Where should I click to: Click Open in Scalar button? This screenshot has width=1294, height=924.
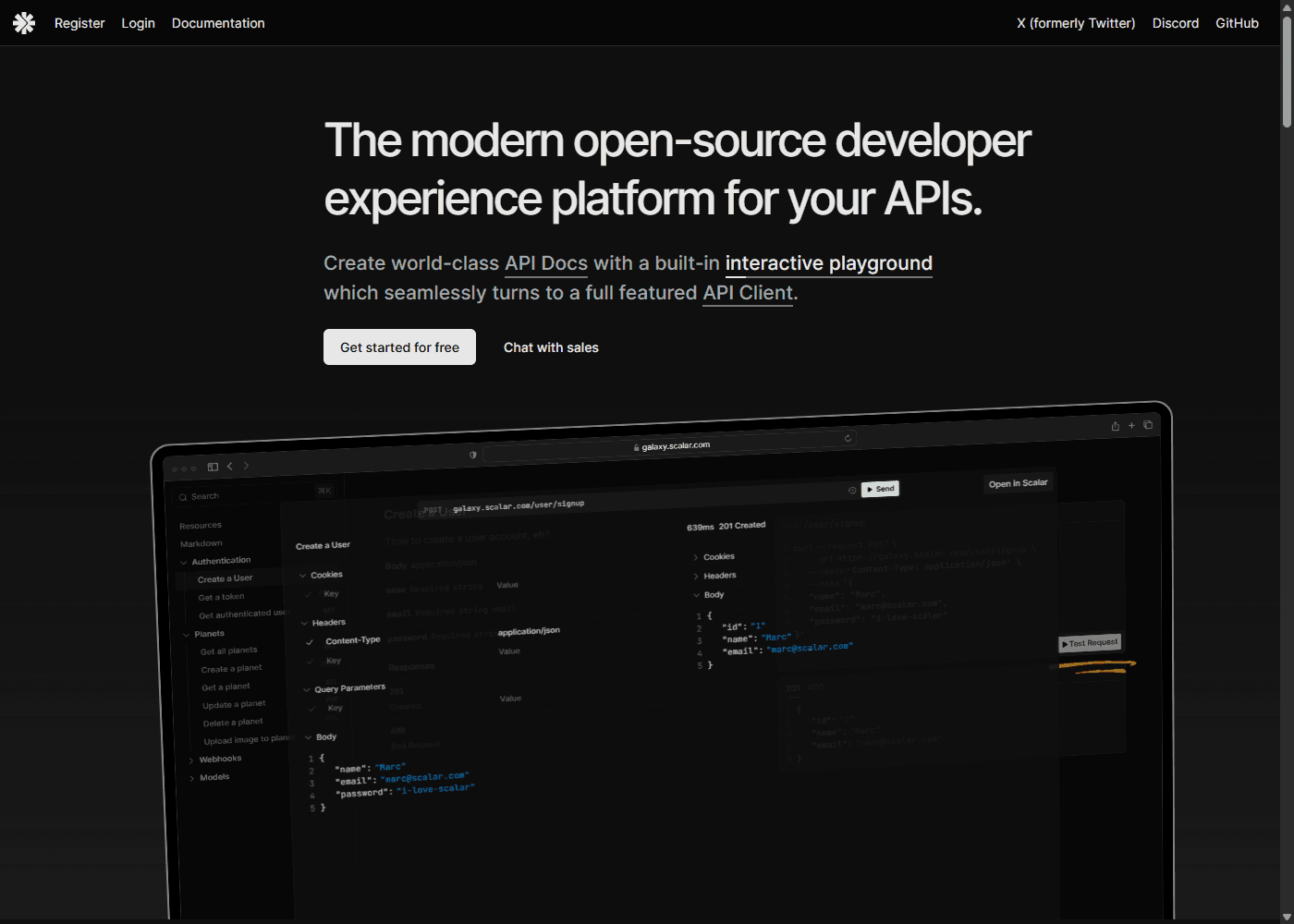(x=1018, y=483)
